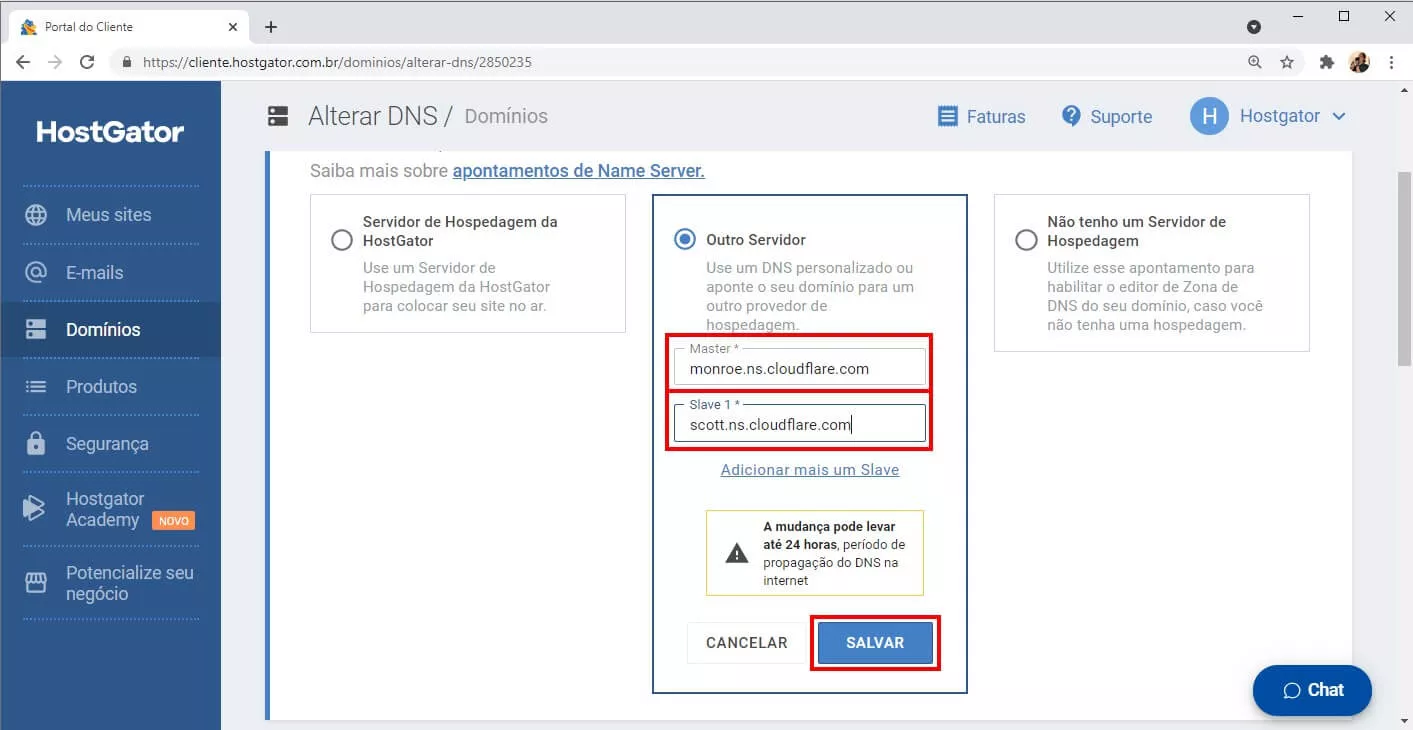1413x730 pixels.
Task: Open Meus sites in the sidebar
Action: coord(110,215)
